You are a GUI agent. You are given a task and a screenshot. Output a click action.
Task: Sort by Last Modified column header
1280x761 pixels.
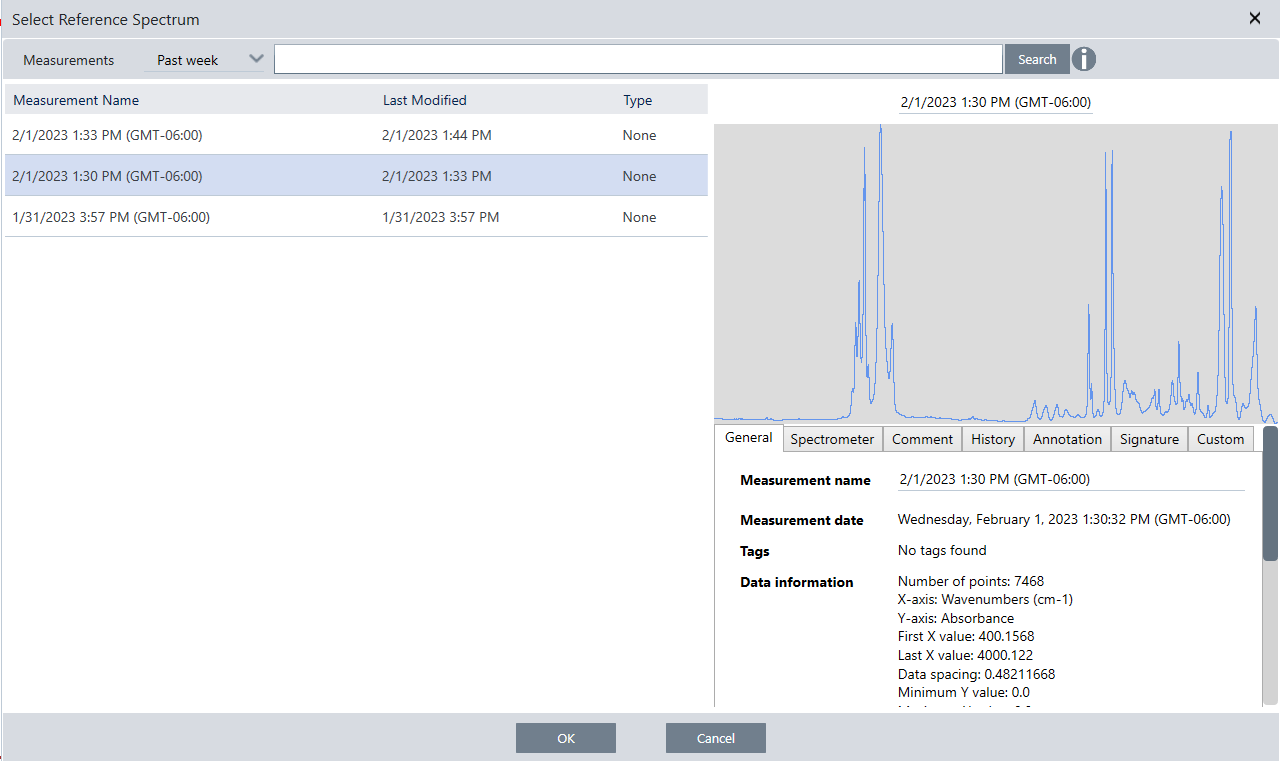(x=425, y=100)
